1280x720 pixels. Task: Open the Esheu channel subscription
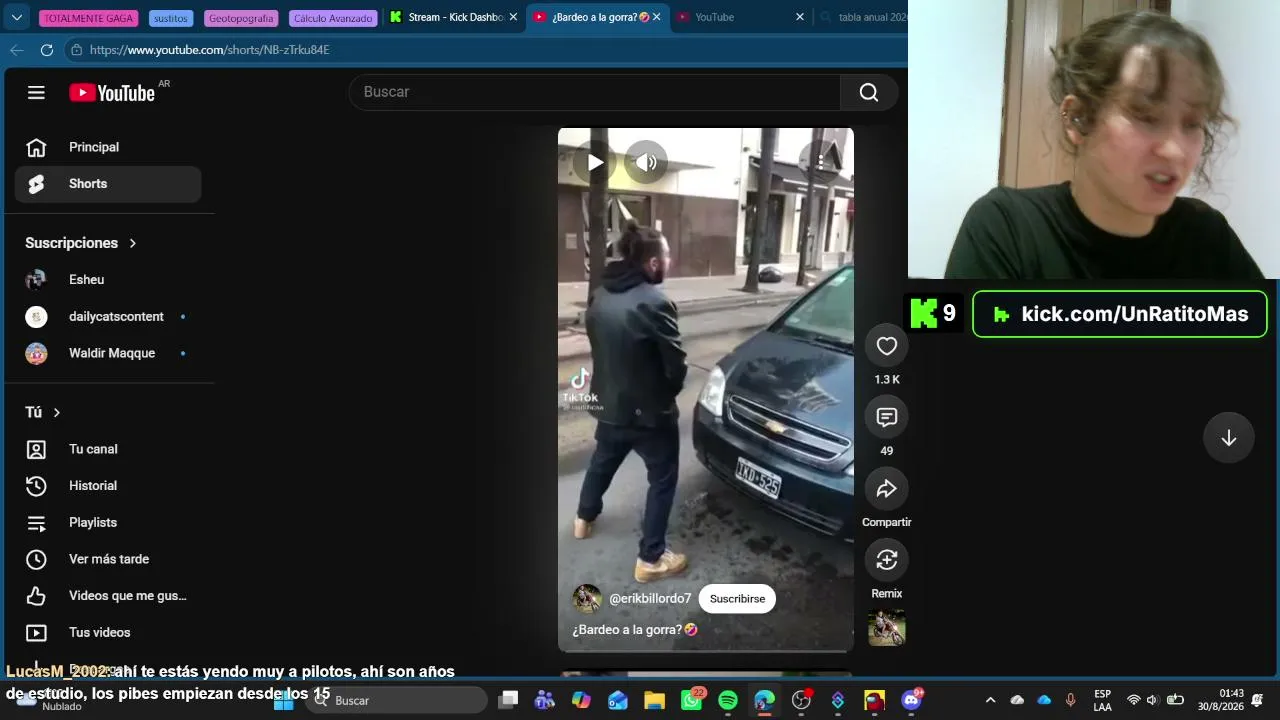[x=108, y=280]
